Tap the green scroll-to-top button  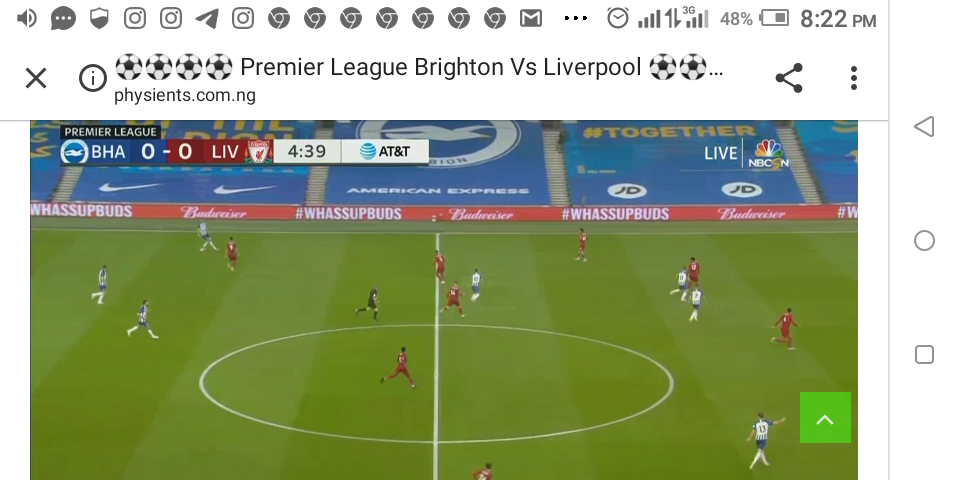tap(825, 418)
